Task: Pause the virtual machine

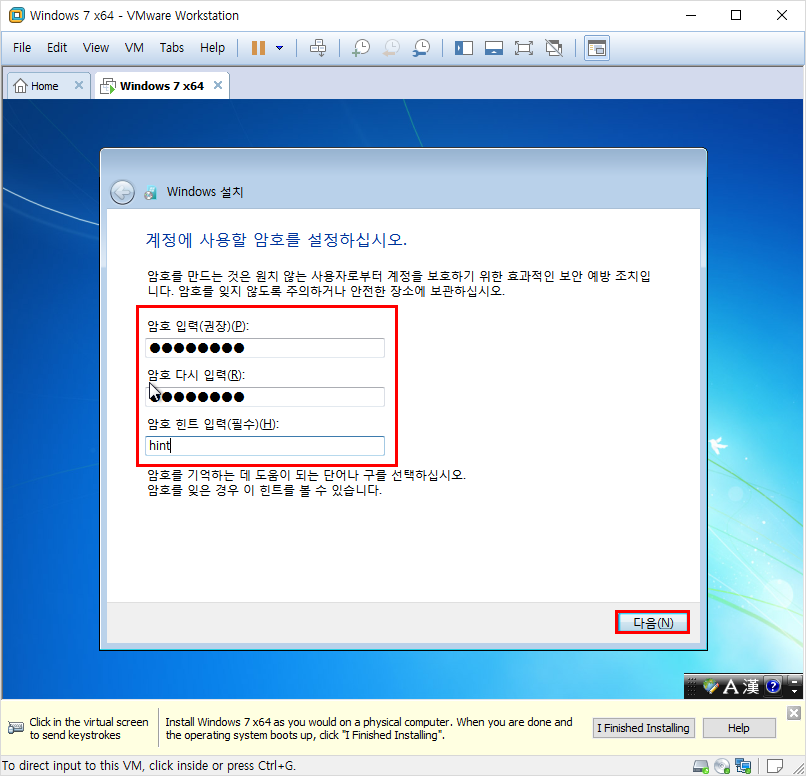Action: click(x=258, y=48)
